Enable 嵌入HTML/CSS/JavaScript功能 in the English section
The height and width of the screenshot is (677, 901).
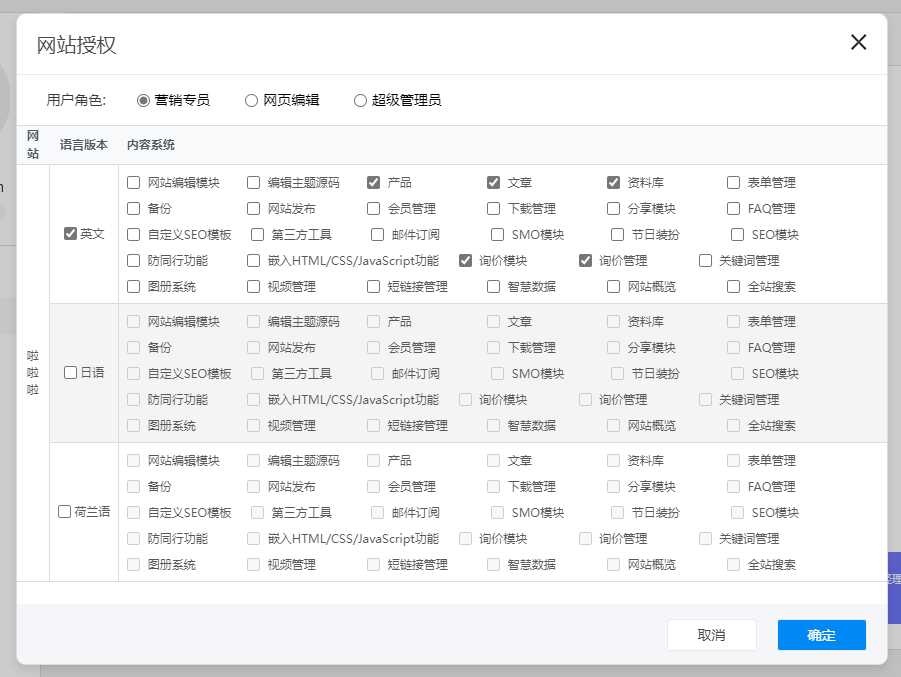coord(254,260)
